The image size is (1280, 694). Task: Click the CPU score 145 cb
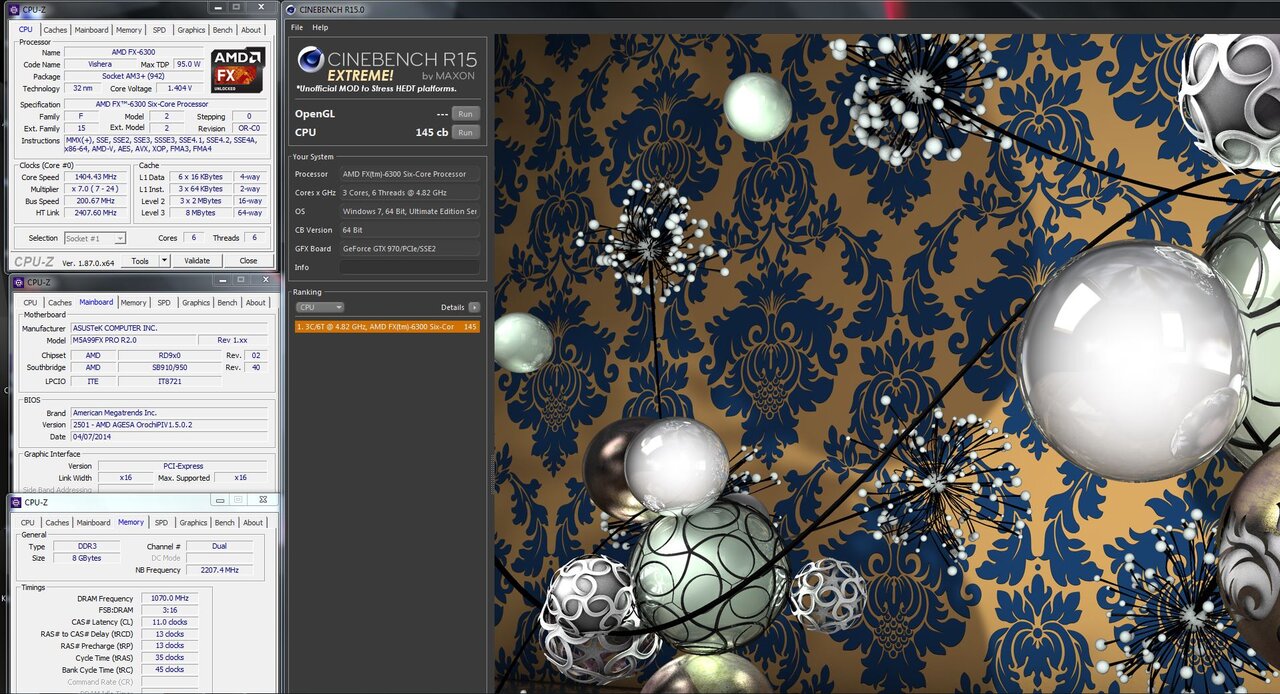click(432, 132)
